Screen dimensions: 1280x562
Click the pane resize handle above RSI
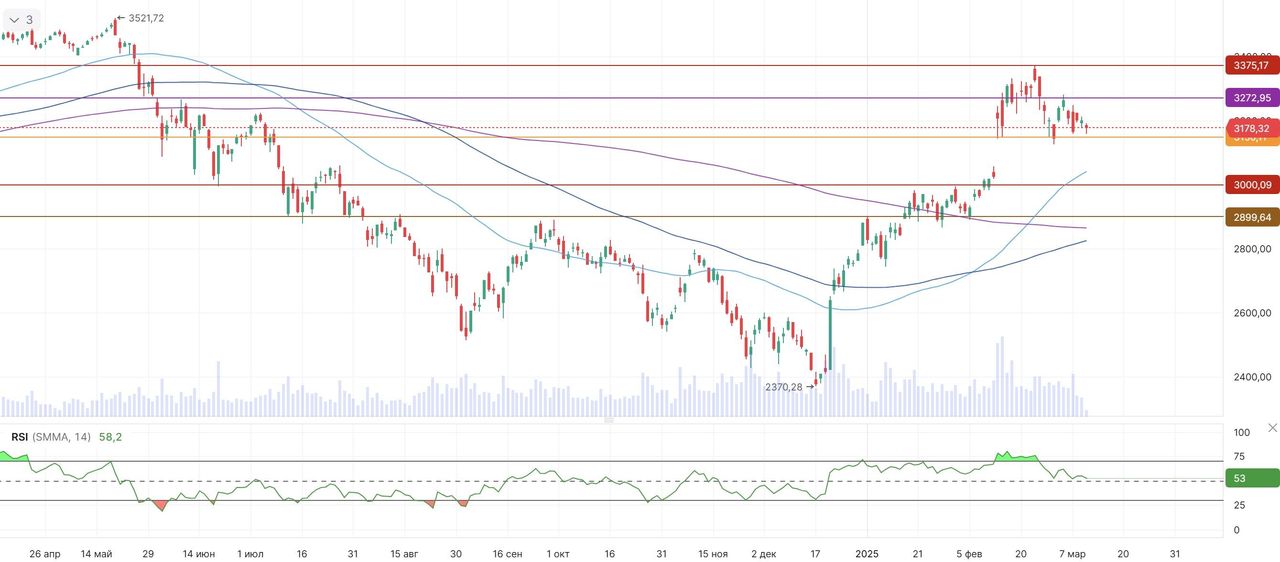coord(608,421)
